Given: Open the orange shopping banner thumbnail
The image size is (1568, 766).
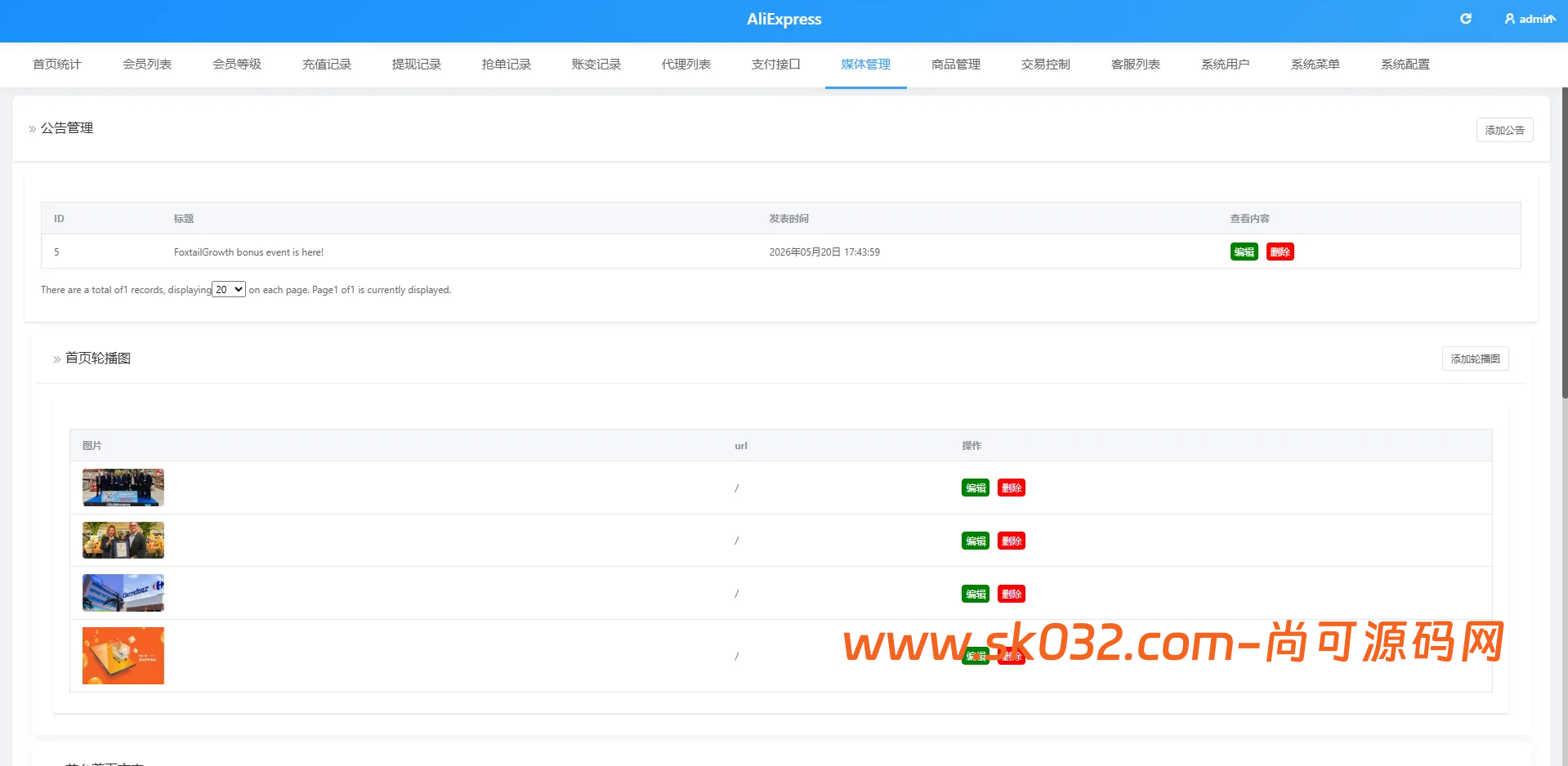Looking at the screenshot, I should 123,656.
